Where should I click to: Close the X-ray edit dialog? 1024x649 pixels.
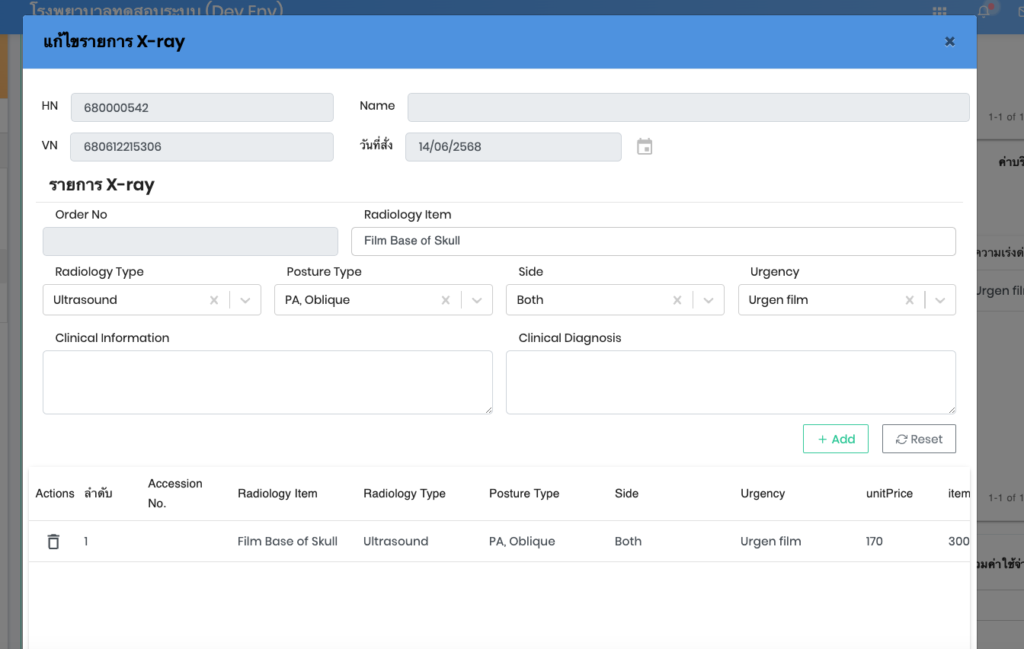click(949, 41)
